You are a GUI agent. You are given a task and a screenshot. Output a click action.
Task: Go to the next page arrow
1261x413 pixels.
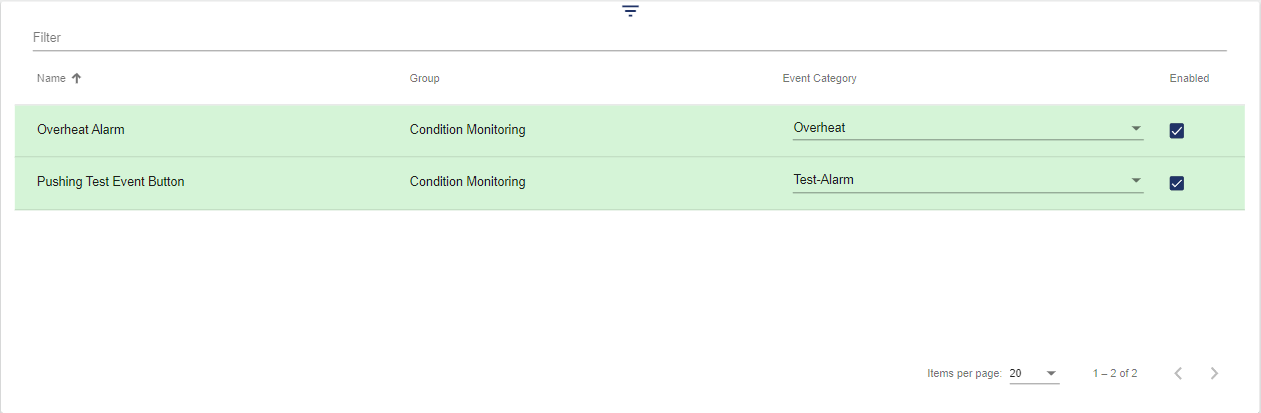tap(1214, 373)
